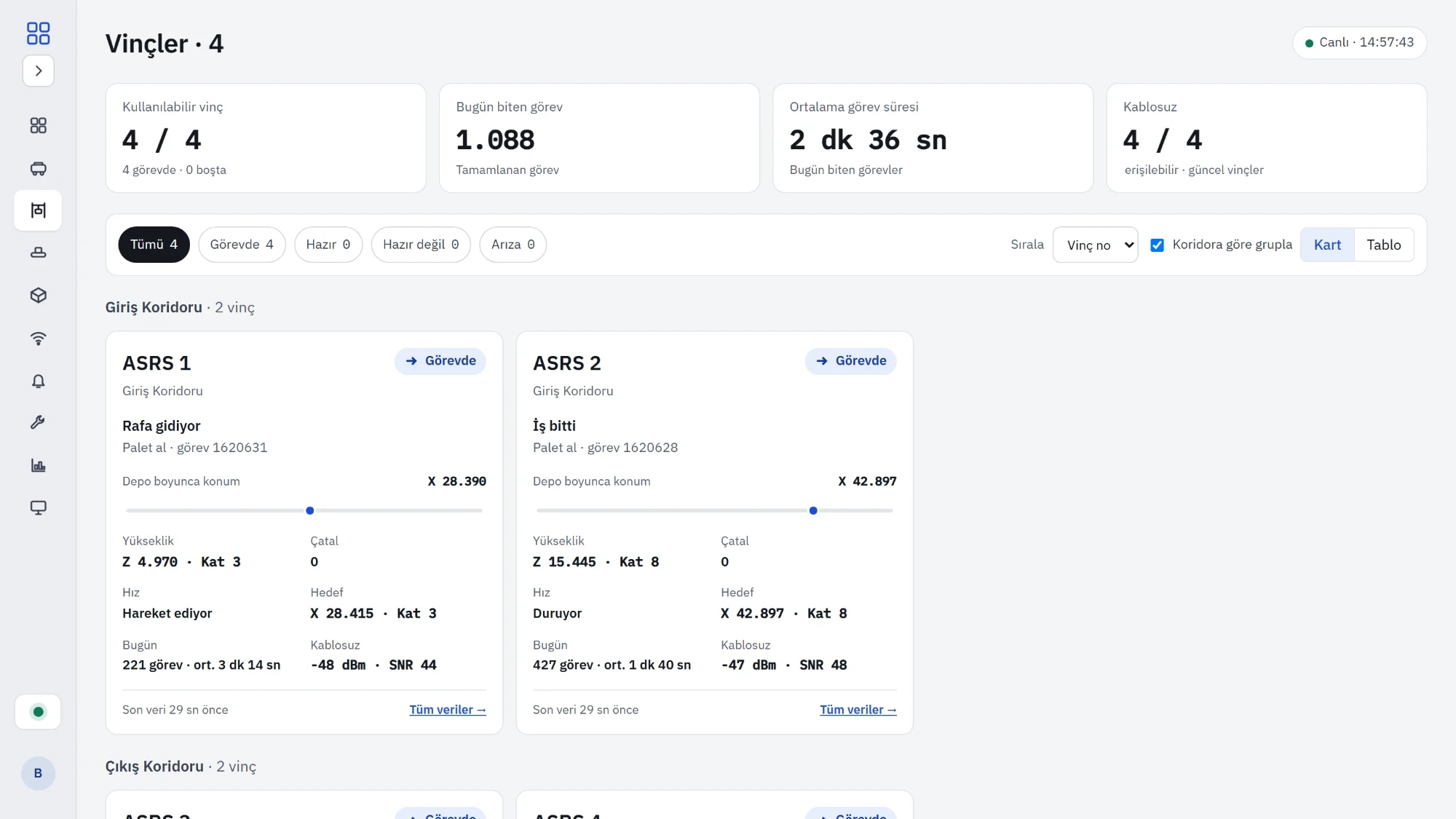Screen dimensions: 1456x819
Task: Open the user avatar B
Action: (39, 773)
